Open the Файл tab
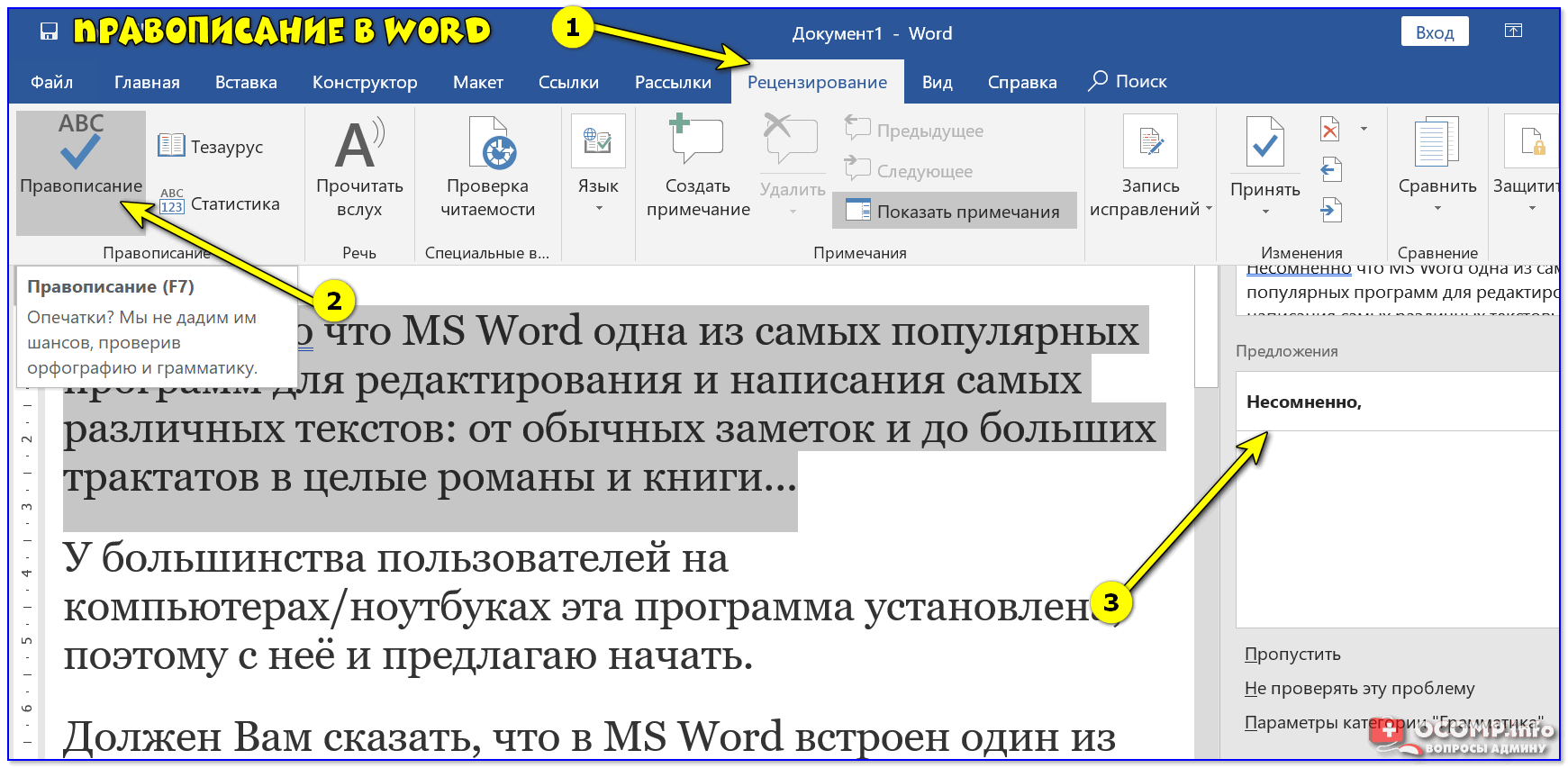Image resolution: width=1568 pixels, height=768 pixels. [51, 82]
